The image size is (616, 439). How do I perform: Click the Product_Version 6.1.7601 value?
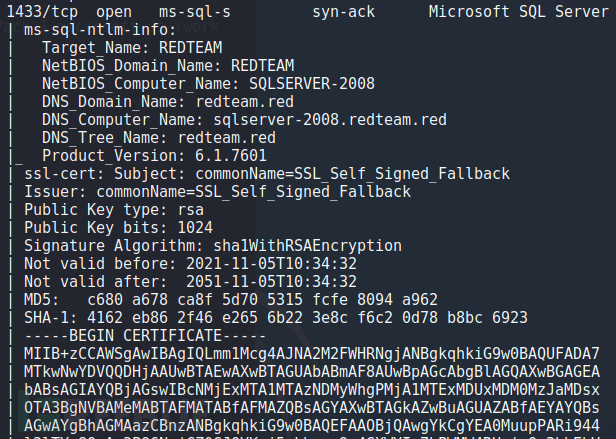231,156
